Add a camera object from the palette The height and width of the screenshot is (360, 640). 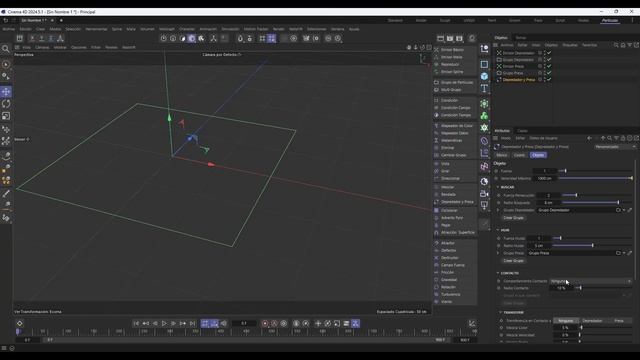484,193
